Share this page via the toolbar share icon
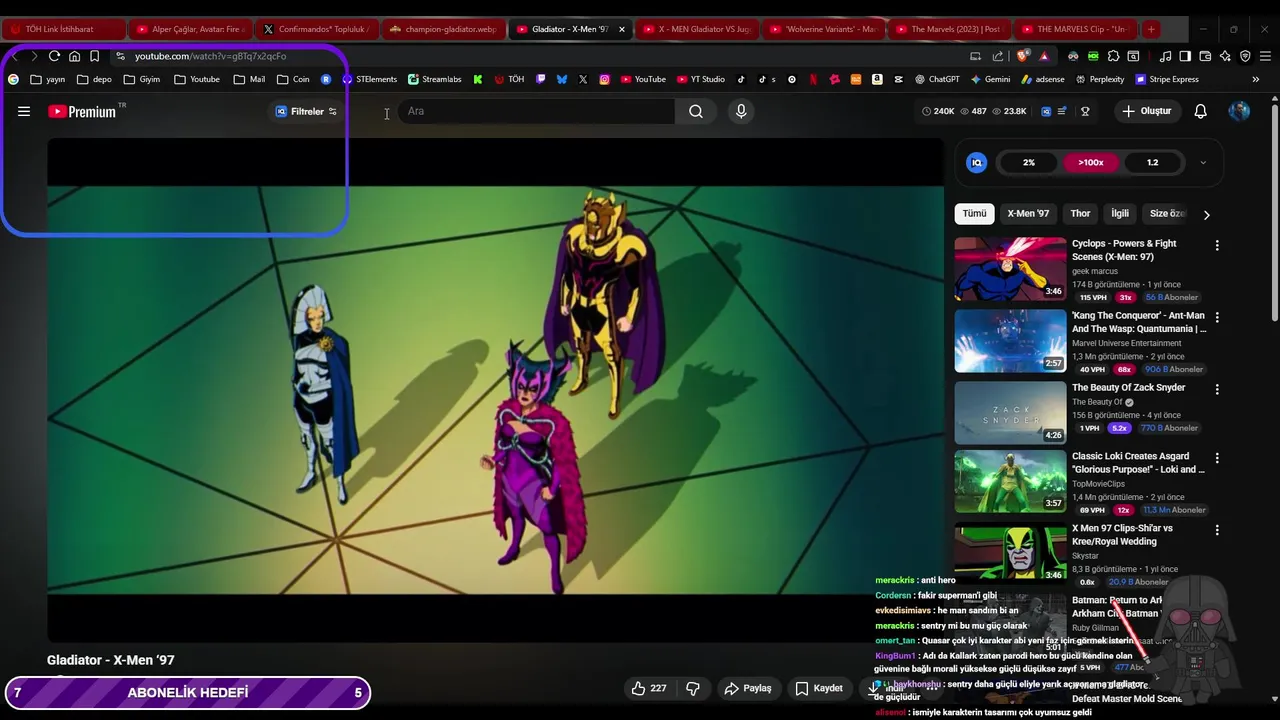The image size is (1280, 720). [x=997, y=56]
